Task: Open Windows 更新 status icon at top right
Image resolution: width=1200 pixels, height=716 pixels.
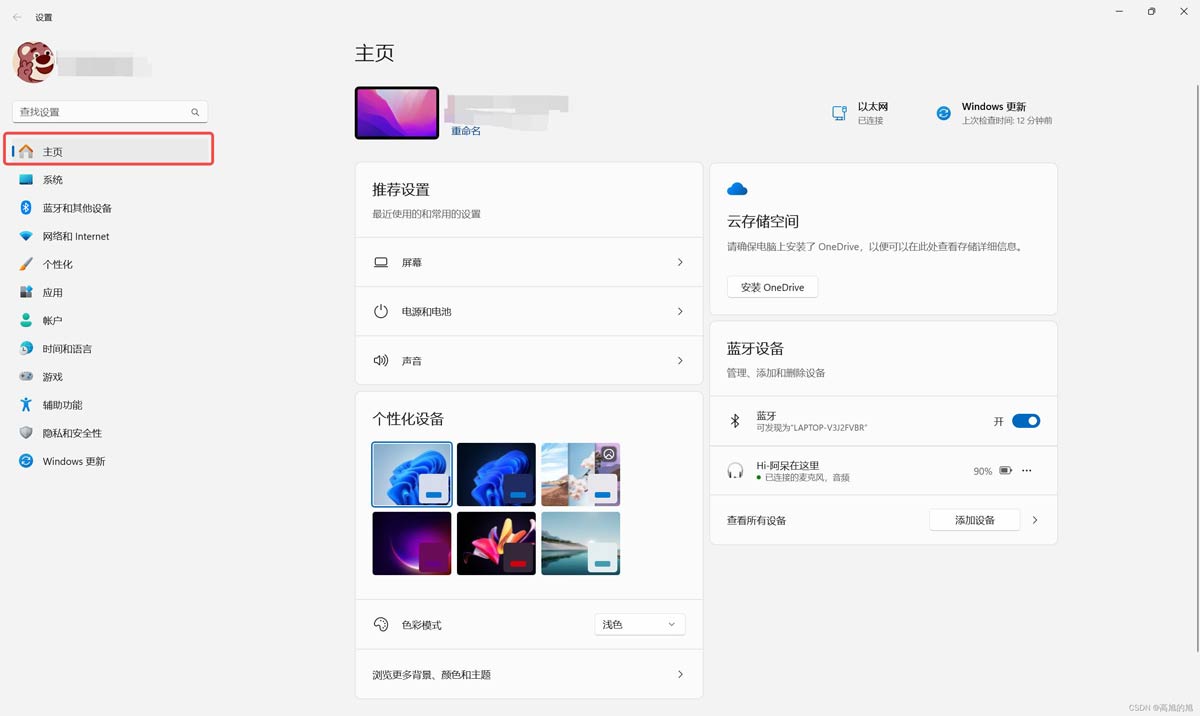Action: [943, 113]
